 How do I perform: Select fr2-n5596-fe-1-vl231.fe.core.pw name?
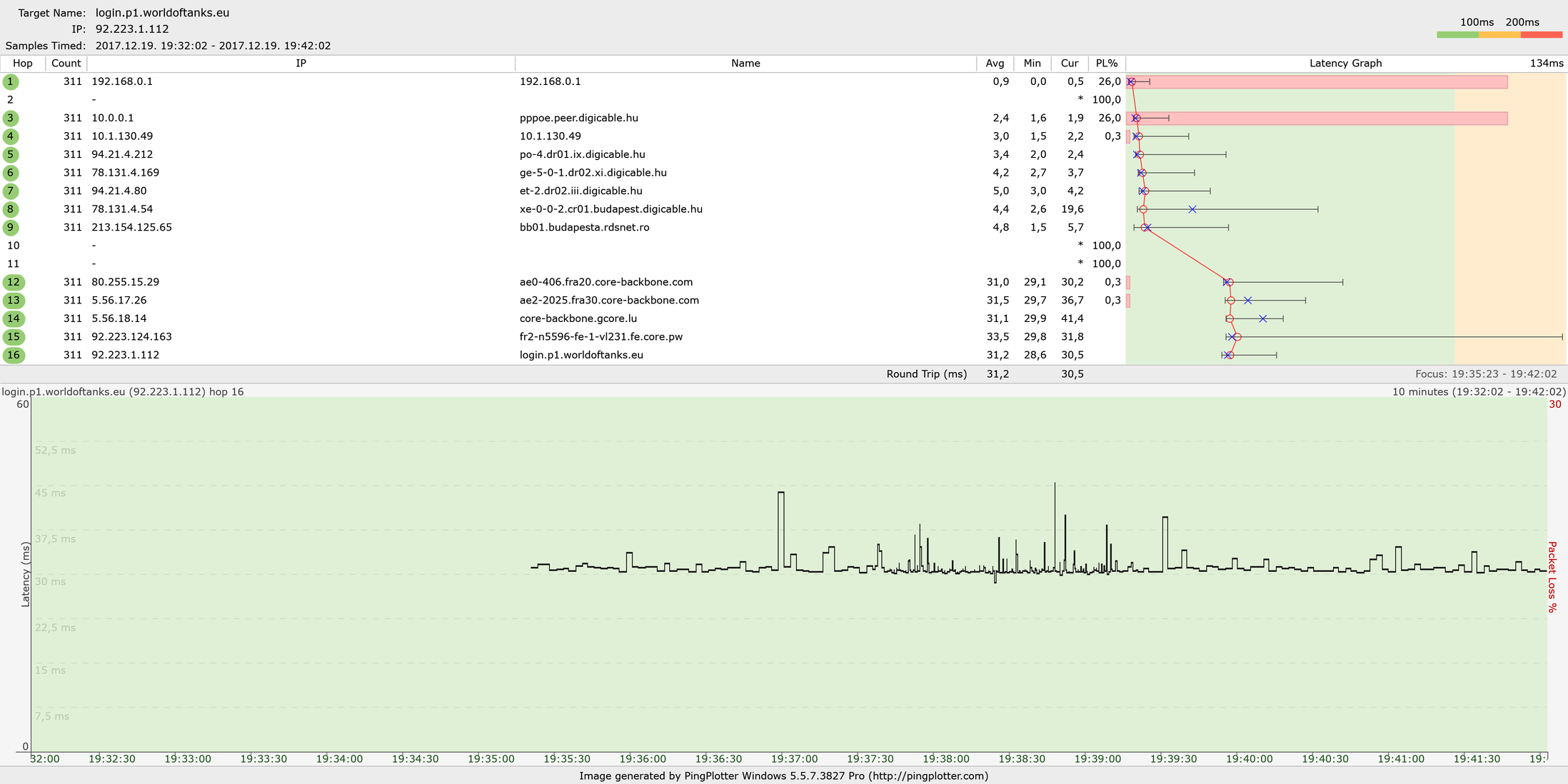601,337
